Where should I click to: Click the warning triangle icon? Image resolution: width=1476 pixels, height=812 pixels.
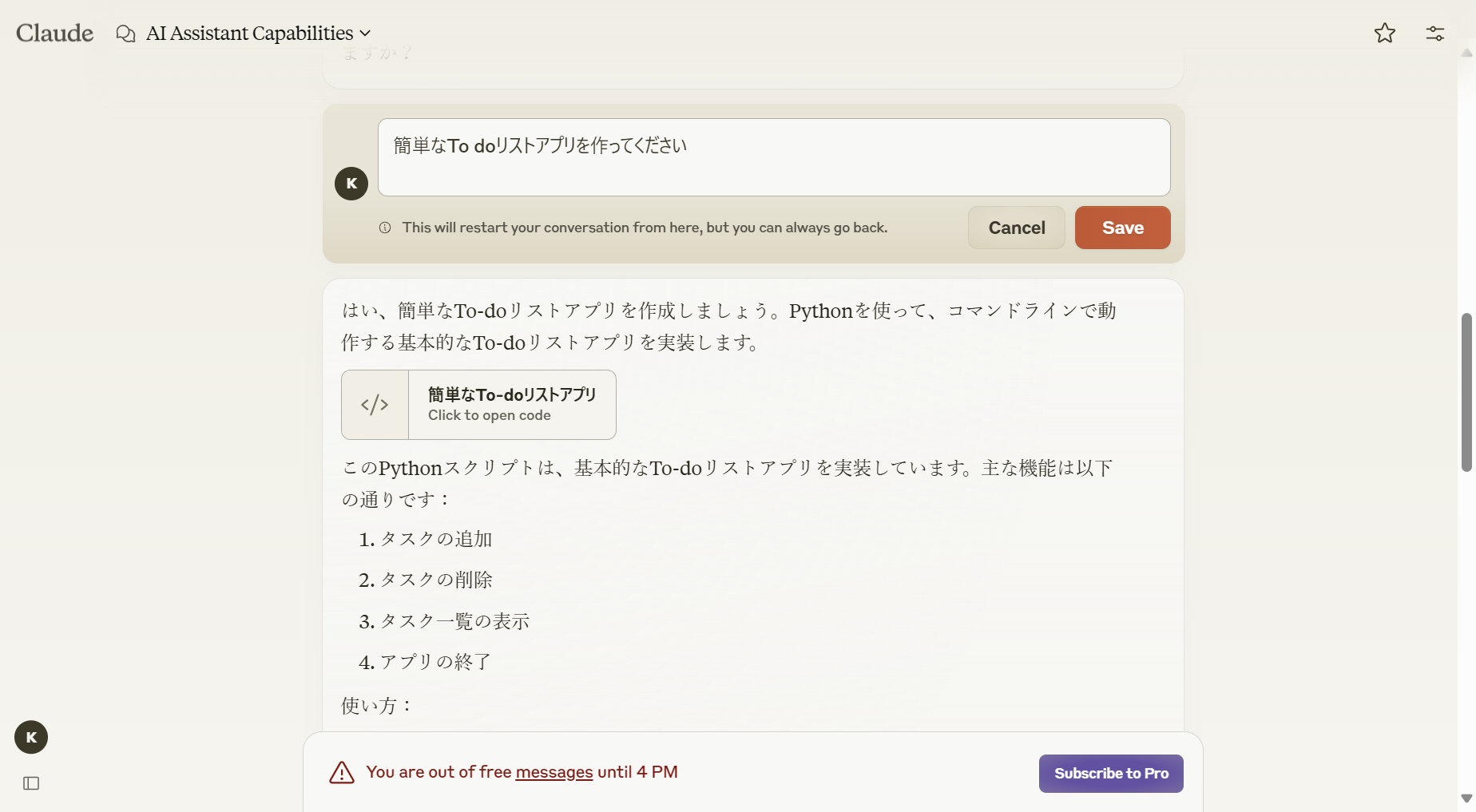click(x=342, y=773)
